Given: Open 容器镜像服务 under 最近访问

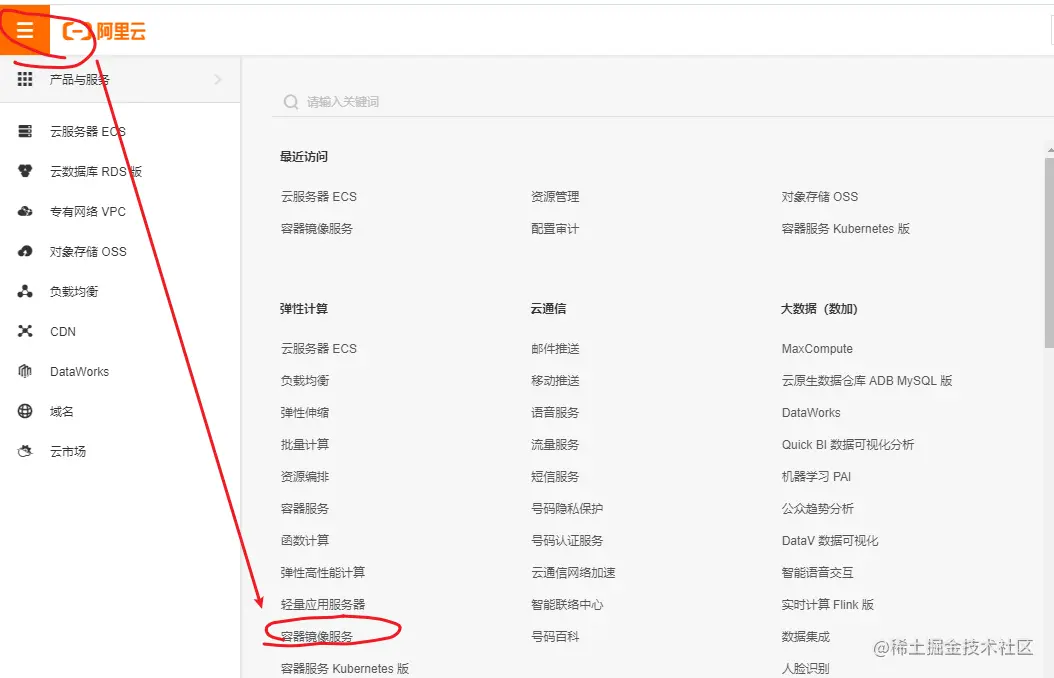Looking at the screenshot, I should click(317, 228).
